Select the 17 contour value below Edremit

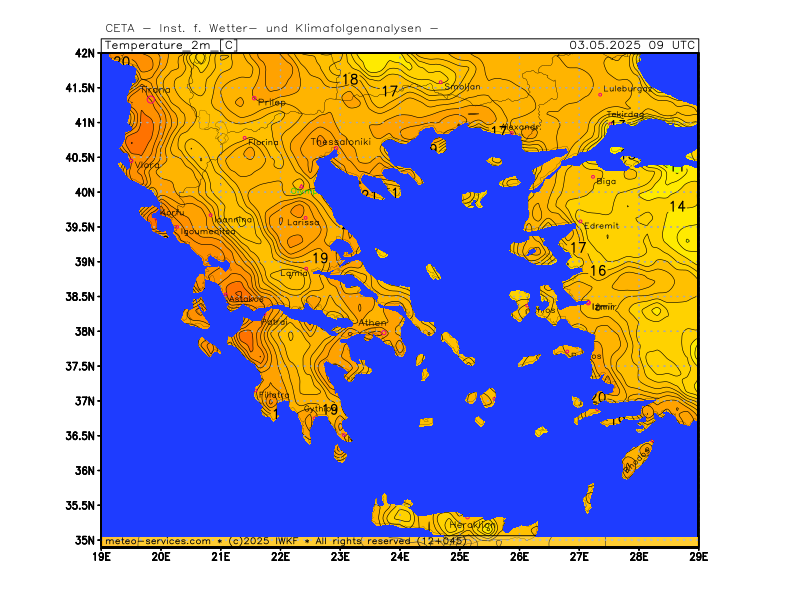578,248
